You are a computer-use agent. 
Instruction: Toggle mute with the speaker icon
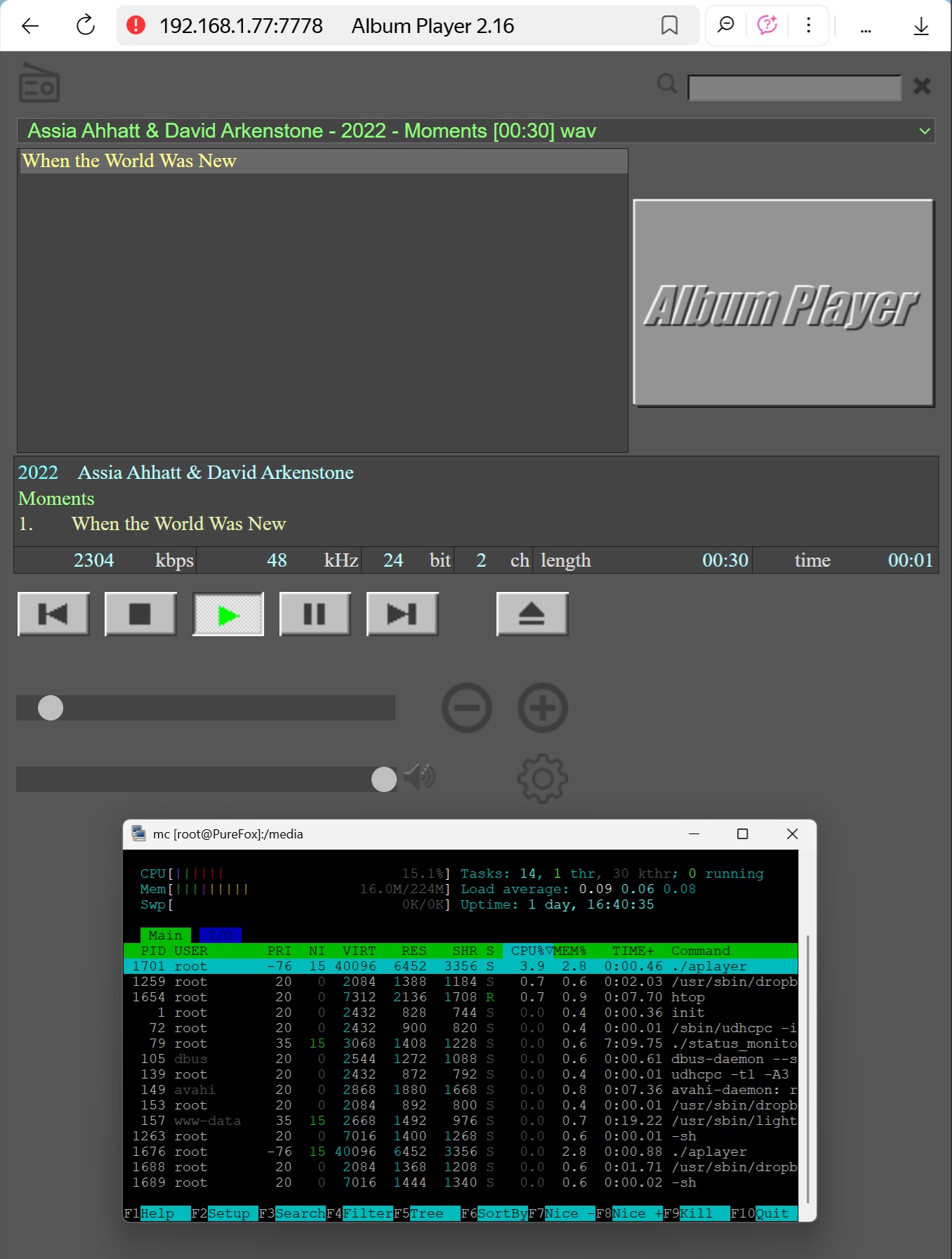pos(419,777)
